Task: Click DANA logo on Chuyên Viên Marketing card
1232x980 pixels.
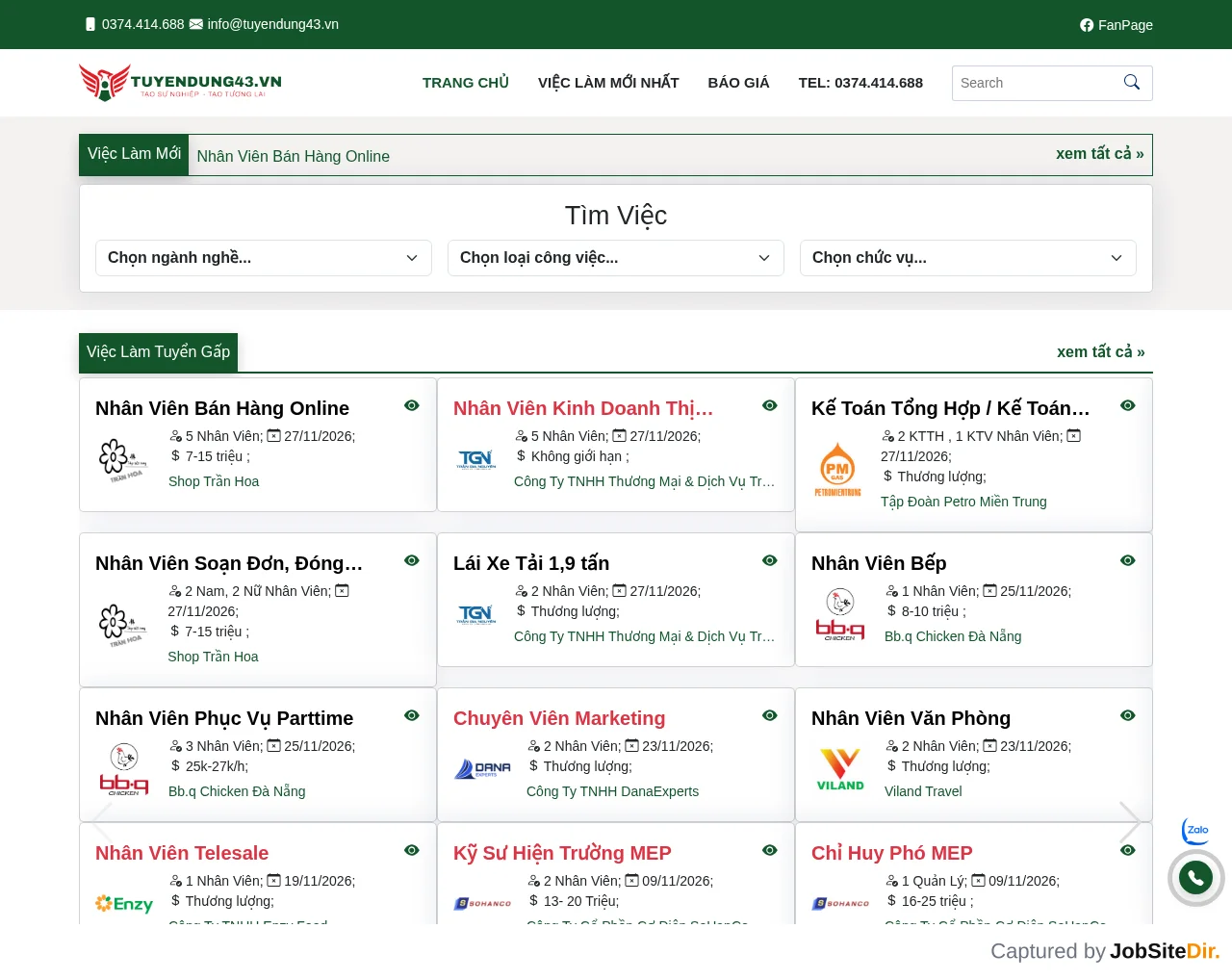Action: pos(482,768)
